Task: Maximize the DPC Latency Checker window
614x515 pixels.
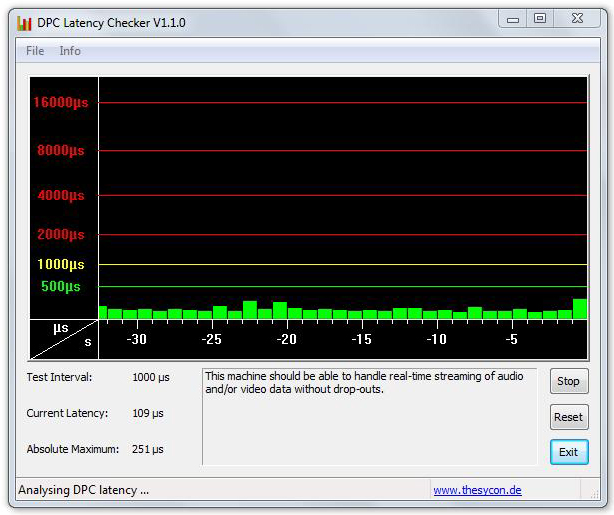Action: (540, 19)
